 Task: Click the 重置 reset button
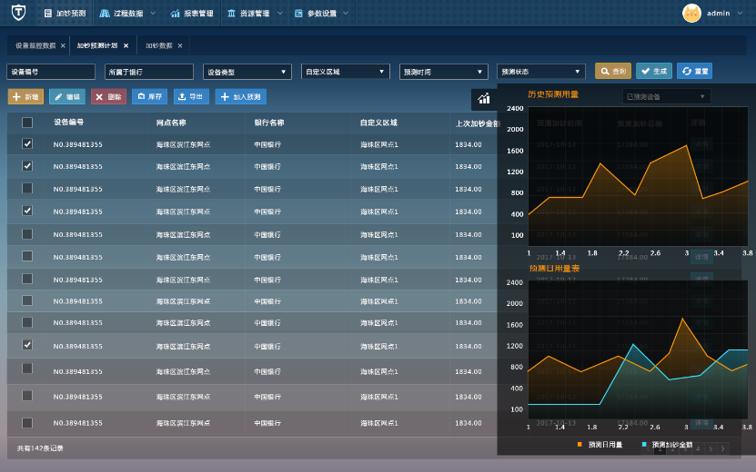pyautogui.click(x=694, y=71)
